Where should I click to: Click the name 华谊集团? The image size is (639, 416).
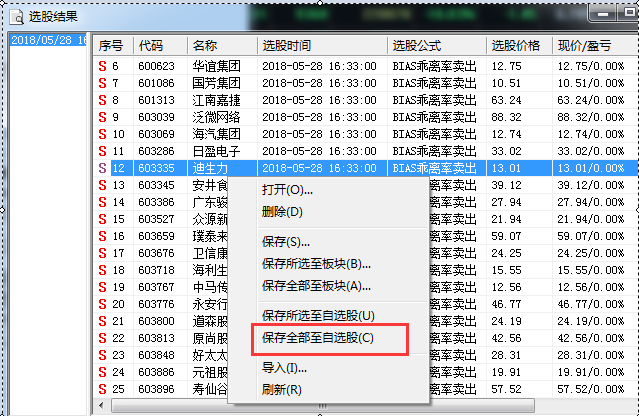tap(216, 66)
